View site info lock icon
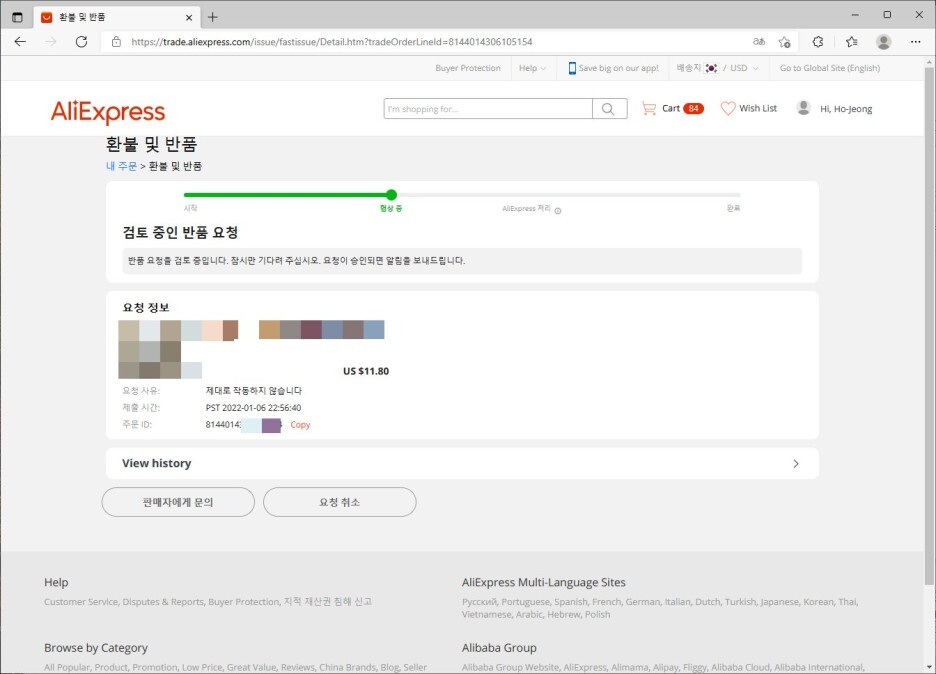 coord(116,42)
